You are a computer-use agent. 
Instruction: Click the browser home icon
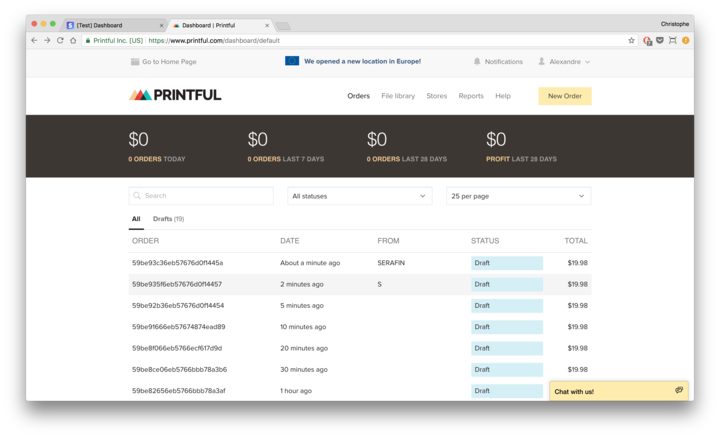pos(73,40)
